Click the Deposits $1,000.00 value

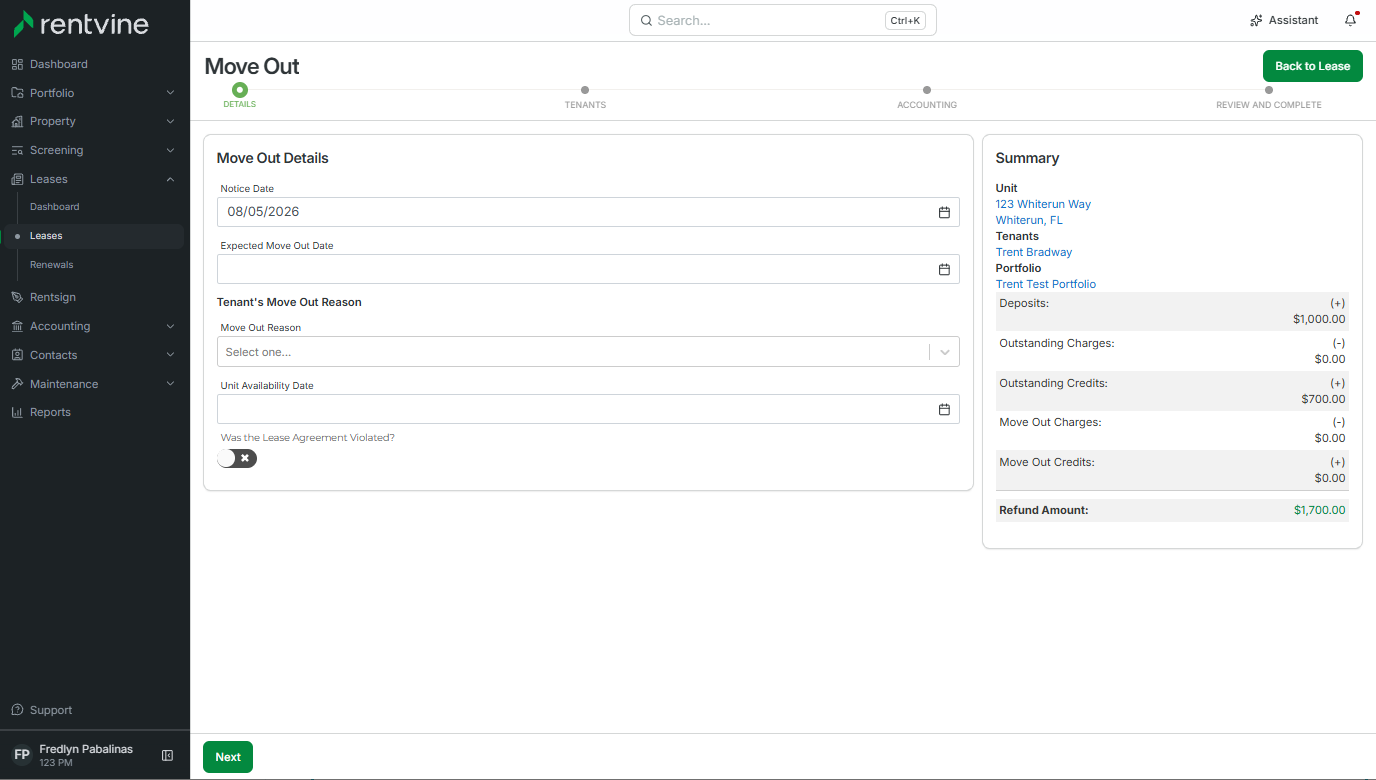1320,319
